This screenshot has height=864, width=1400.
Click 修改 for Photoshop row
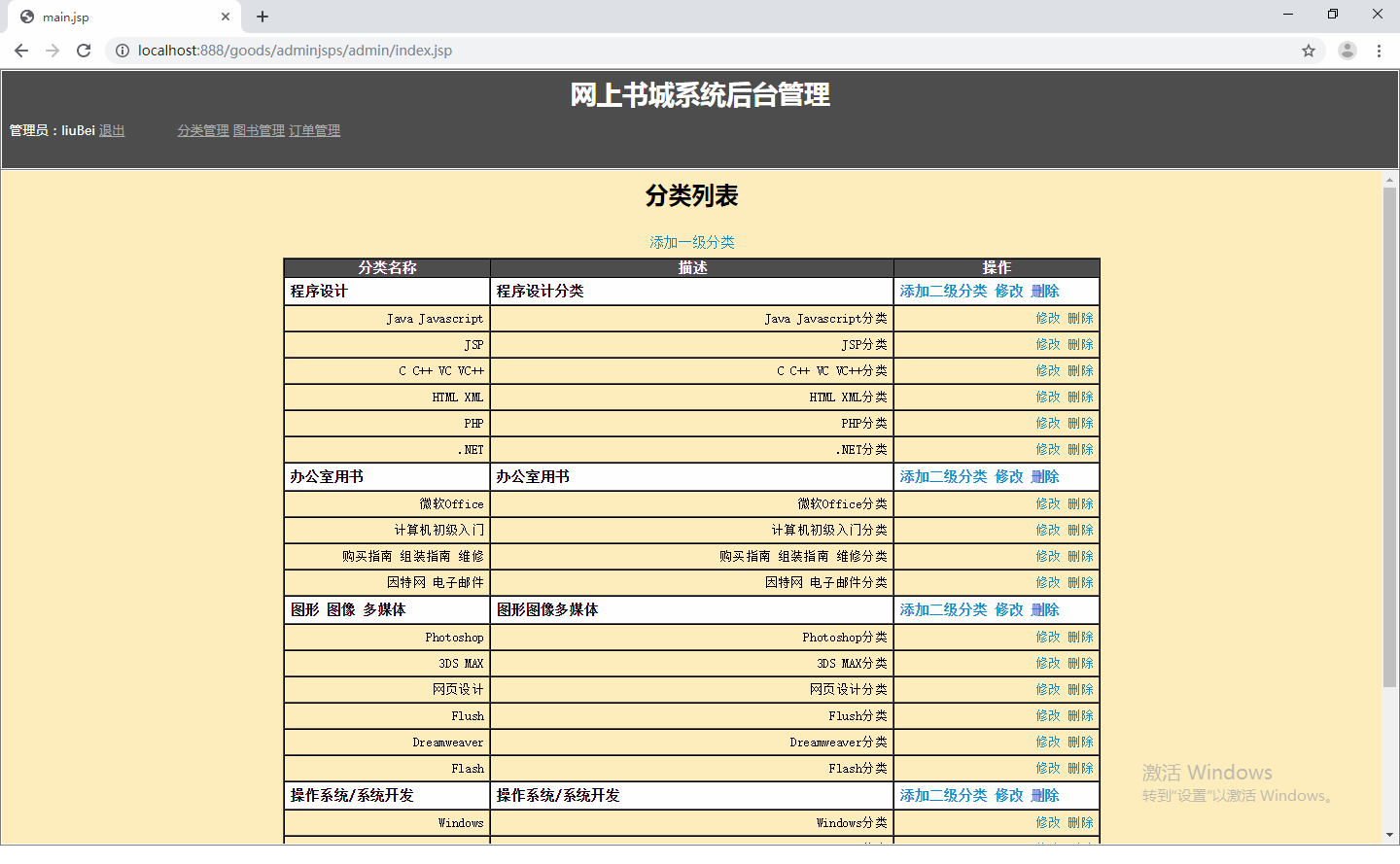tap(1048, 637)
